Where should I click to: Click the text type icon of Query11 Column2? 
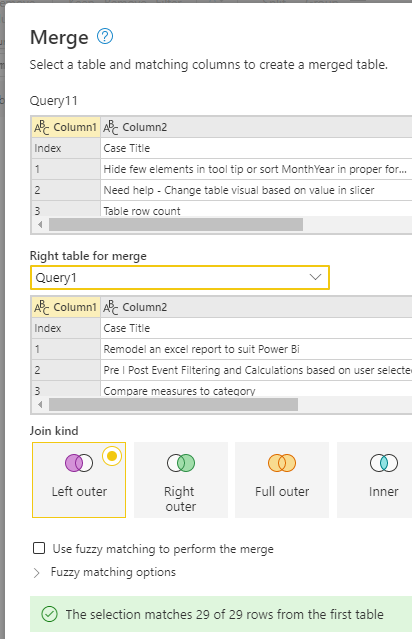[110, 127]
